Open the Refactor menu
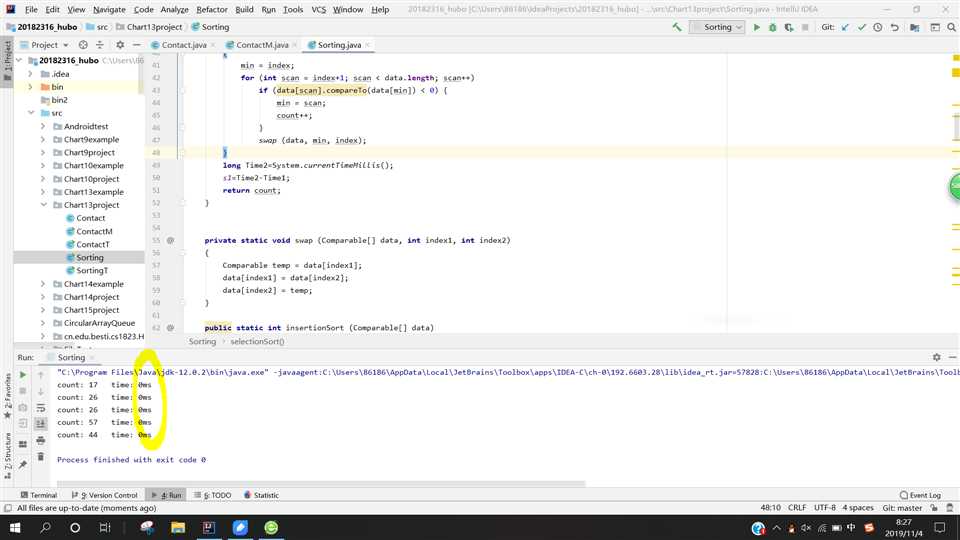The width and height of the screenshot is (960, 540). 212,10
